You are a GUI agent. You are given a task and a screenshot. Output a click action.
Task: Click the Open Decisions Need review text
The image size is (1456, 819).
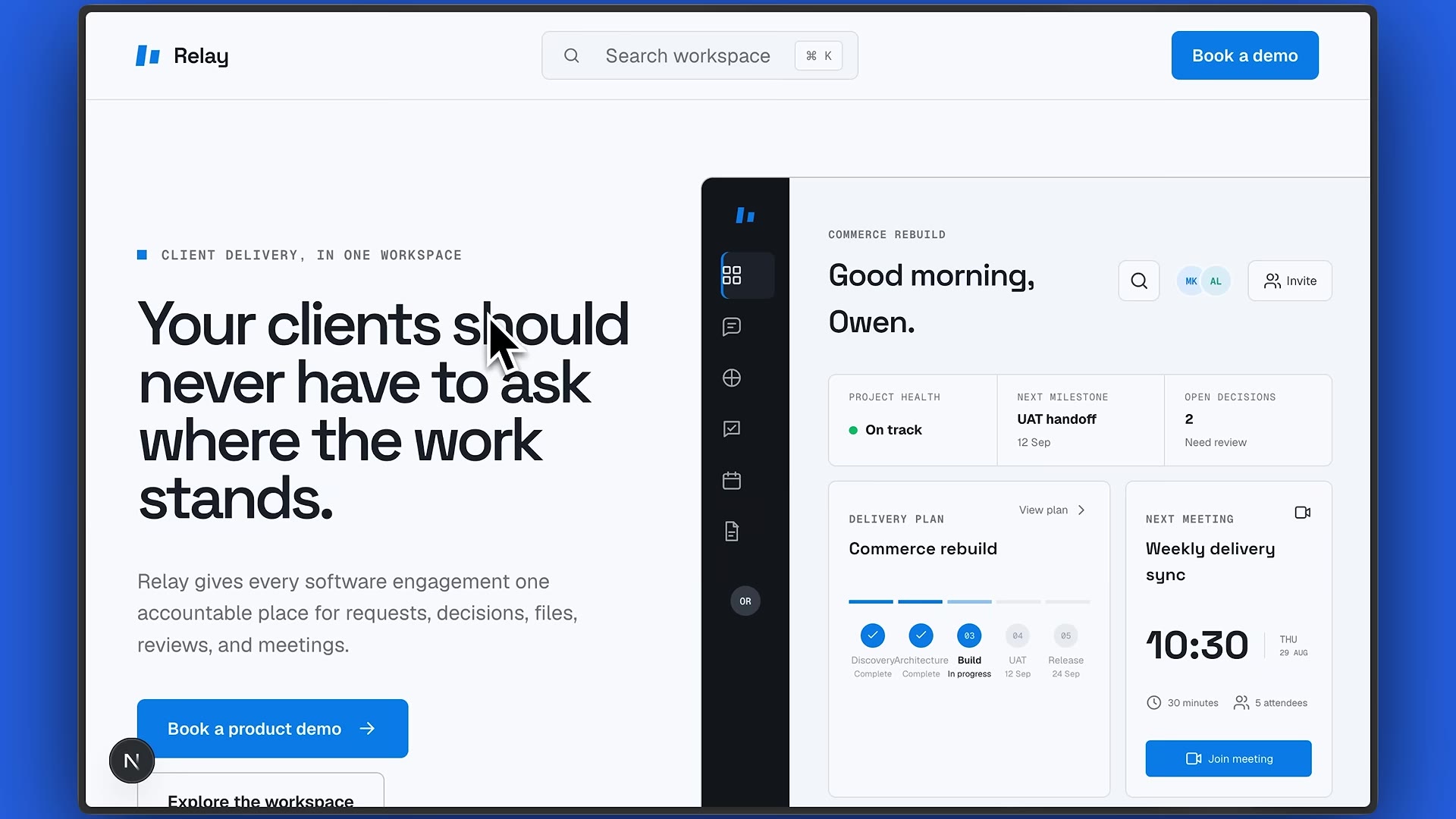[1216, 443]
